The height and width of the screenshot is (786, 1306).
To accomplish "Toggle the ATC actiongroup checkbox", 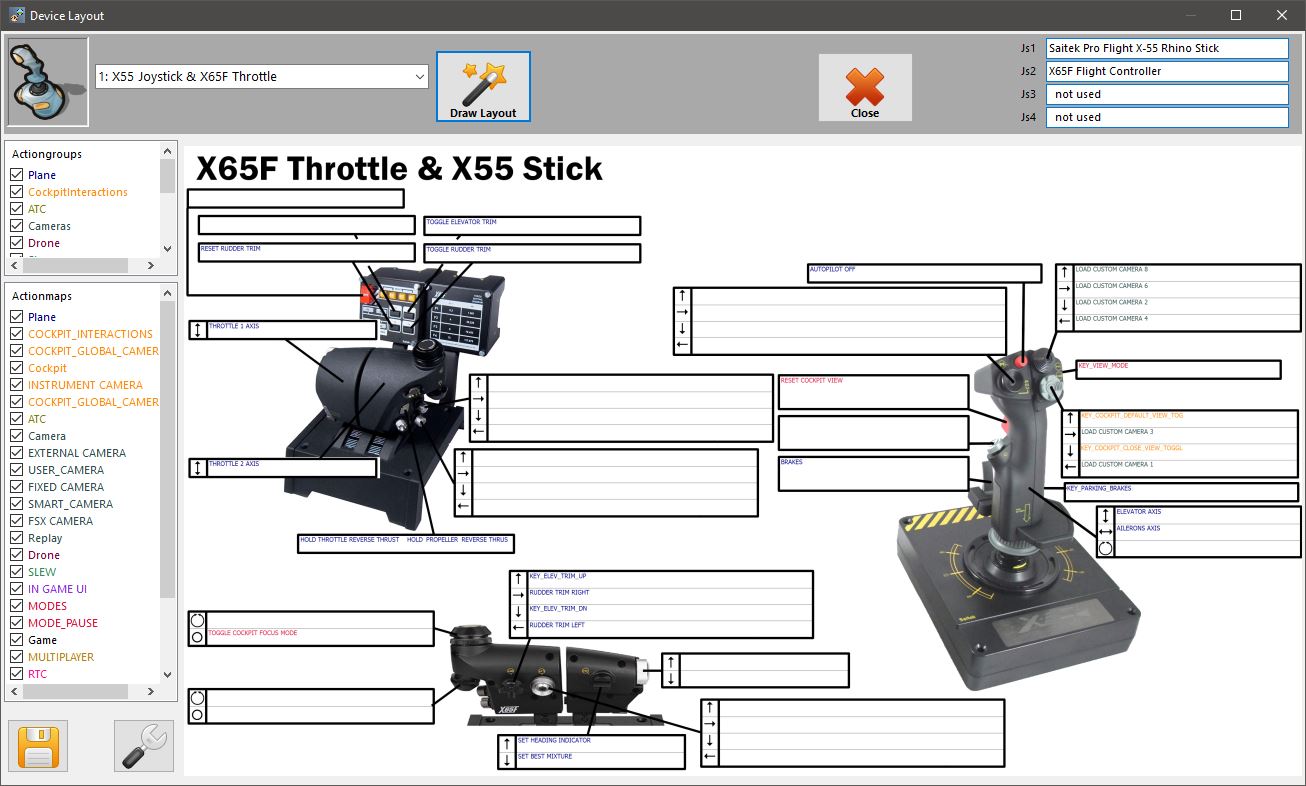I will (x=17, y=209).
